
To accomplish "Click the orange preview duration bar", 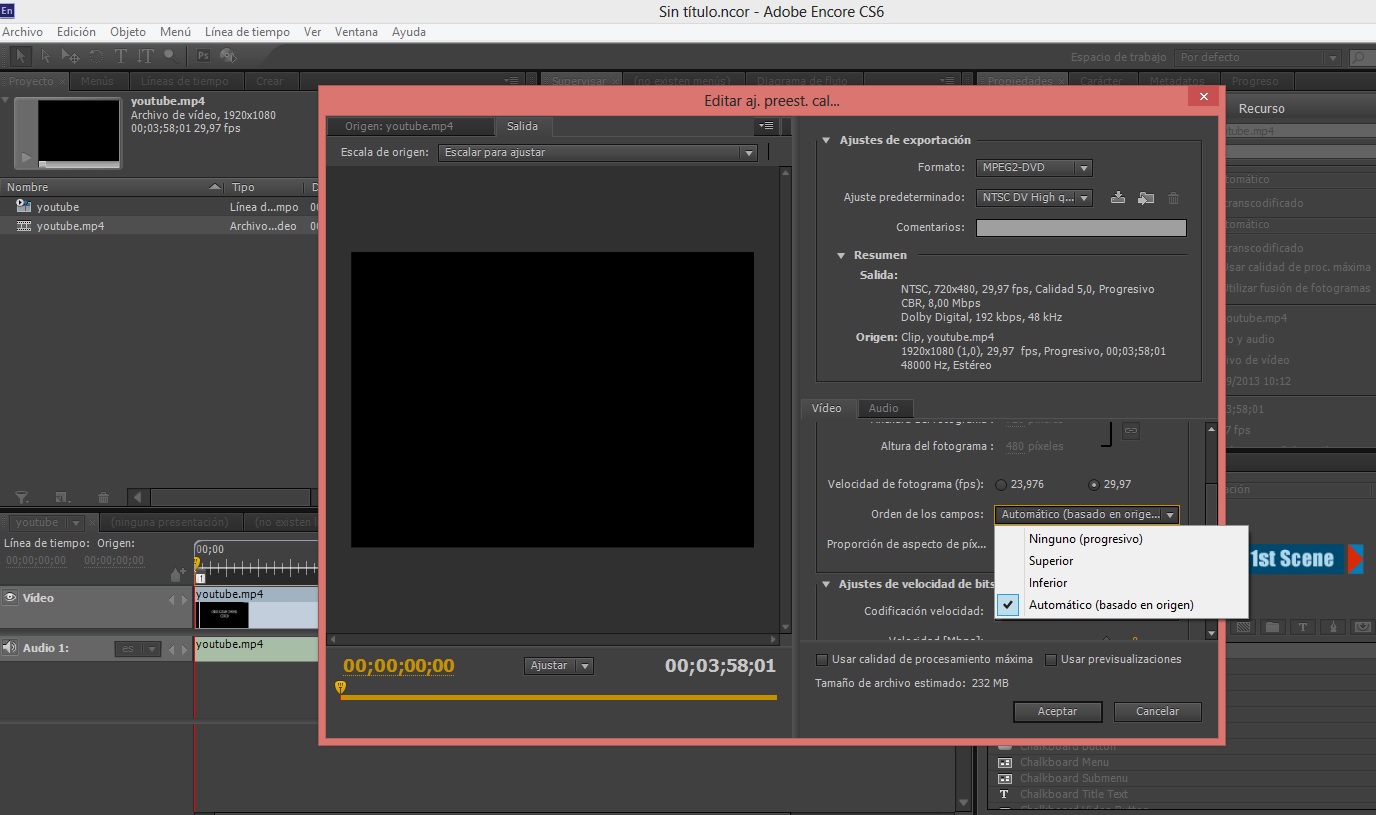I will pos(559,697).
